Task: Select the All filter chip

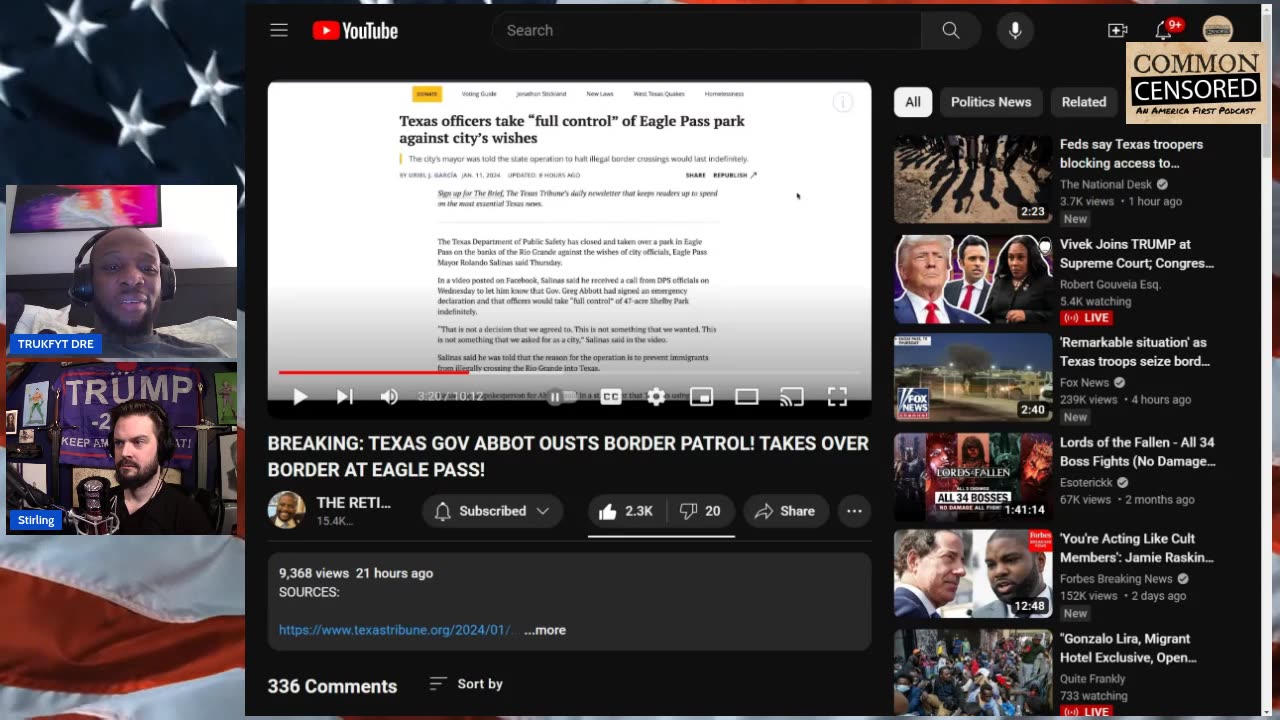Action: [x=913, y=102]
